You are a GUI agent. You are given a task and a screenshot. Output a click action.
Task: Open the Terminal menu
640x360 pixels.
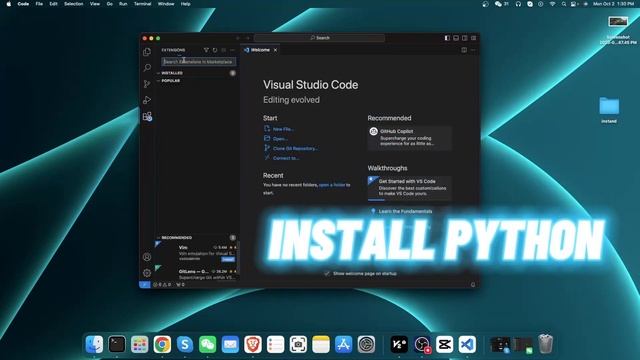click(x=142, y=4)
